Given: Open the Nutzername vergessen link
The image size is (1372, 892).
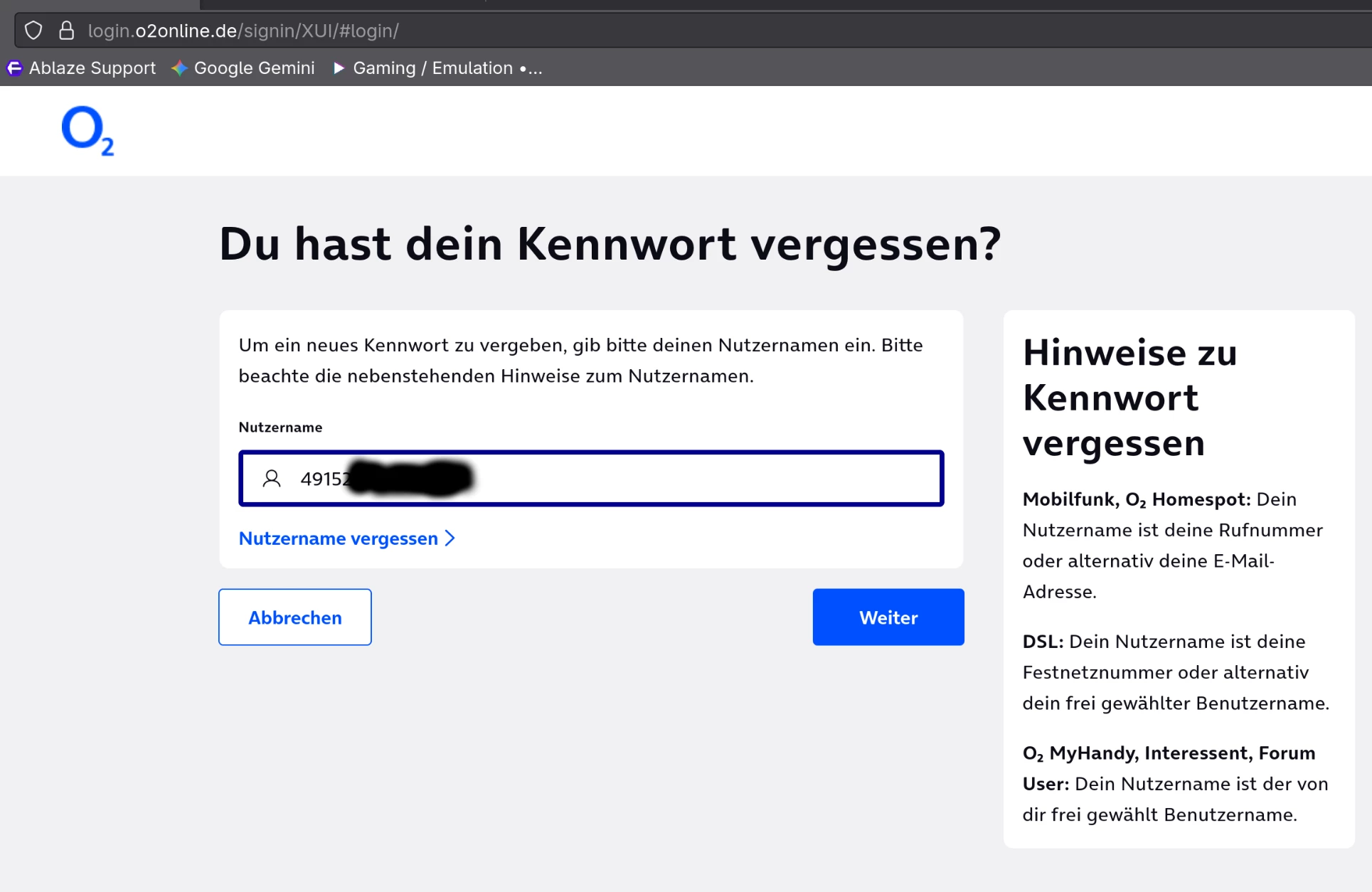Looking at the screenshot, I should [339, 538].
